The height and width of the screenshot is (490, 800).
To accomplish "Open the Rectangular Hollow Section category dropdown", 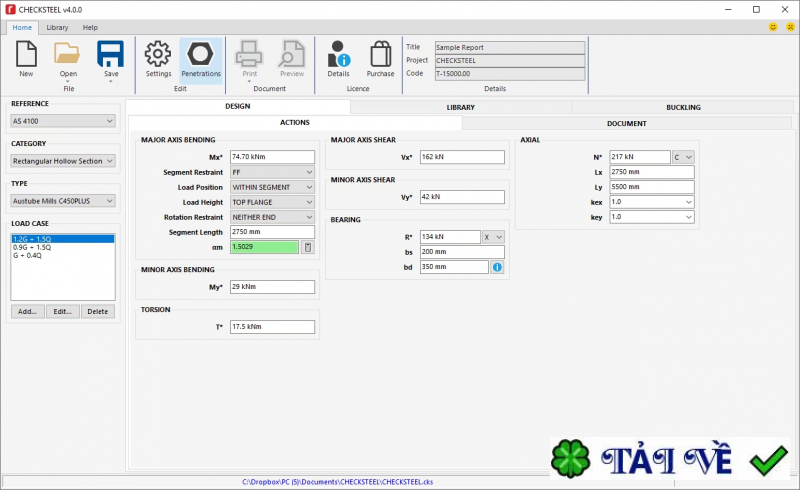I will 63,161.
